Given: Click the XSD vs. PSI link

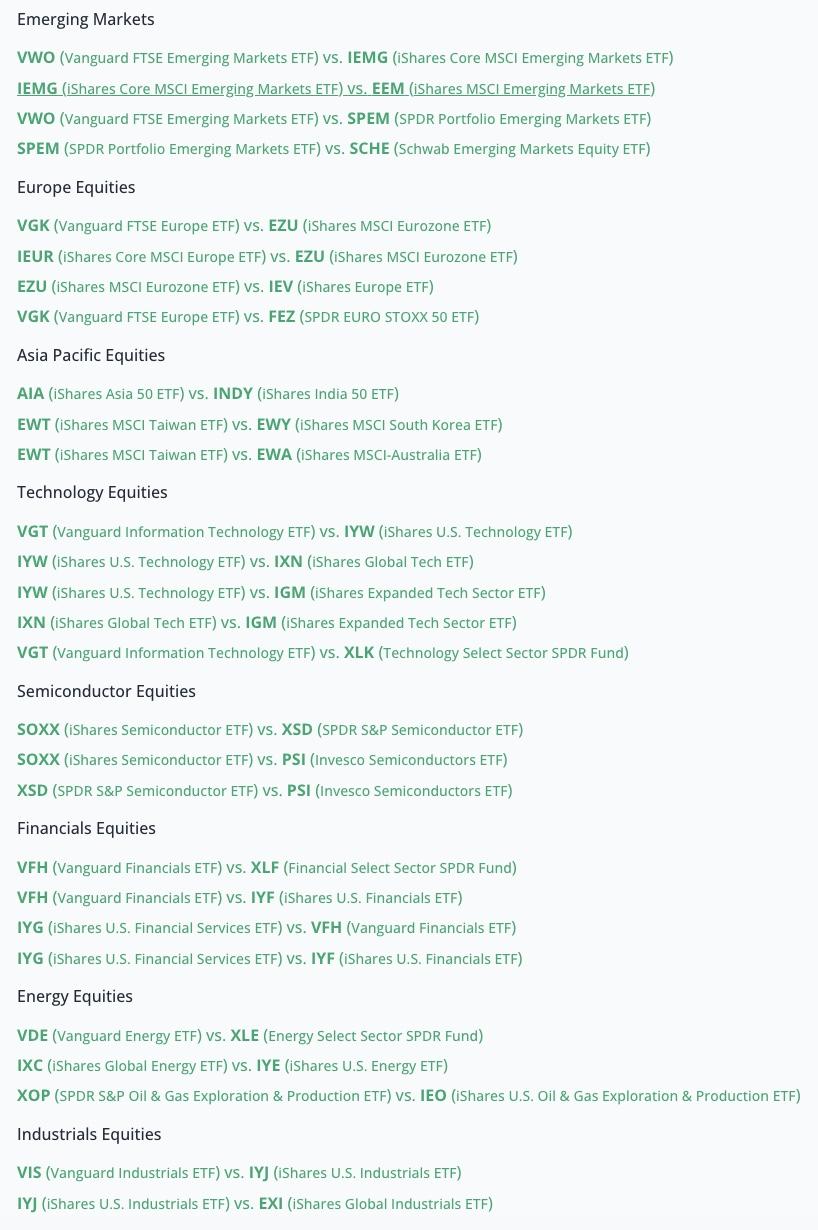Looking at the screenshot, I should pyautogui.click(x=264, y=791).
